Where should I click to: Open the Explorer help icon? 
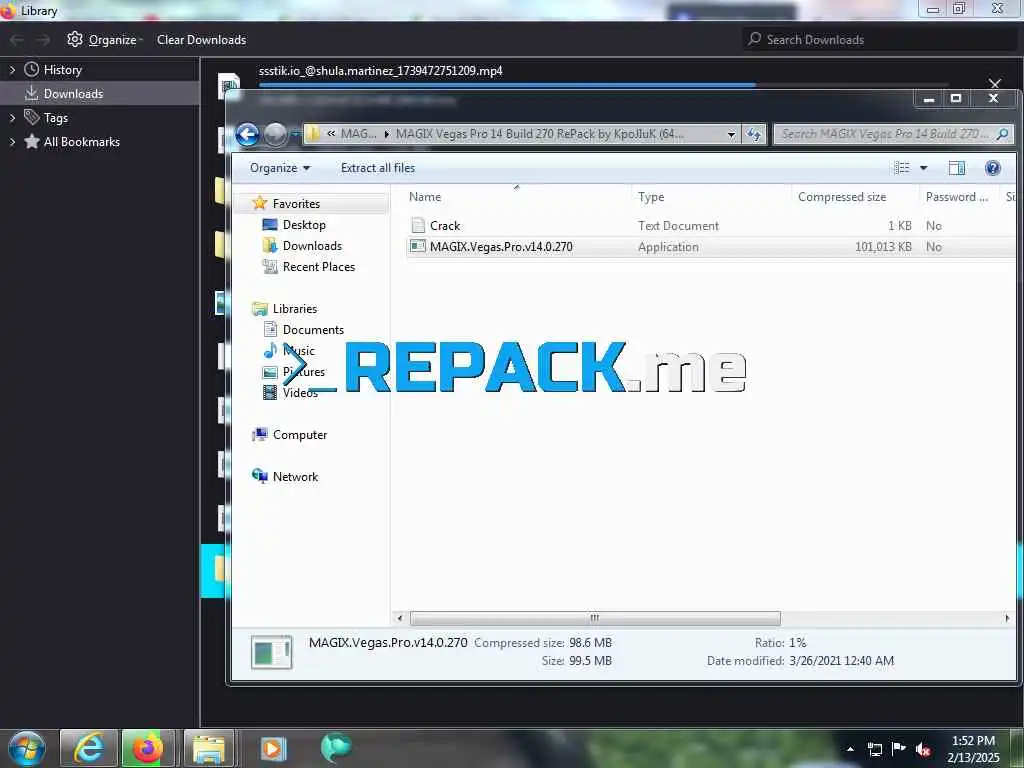coord(992,168)
